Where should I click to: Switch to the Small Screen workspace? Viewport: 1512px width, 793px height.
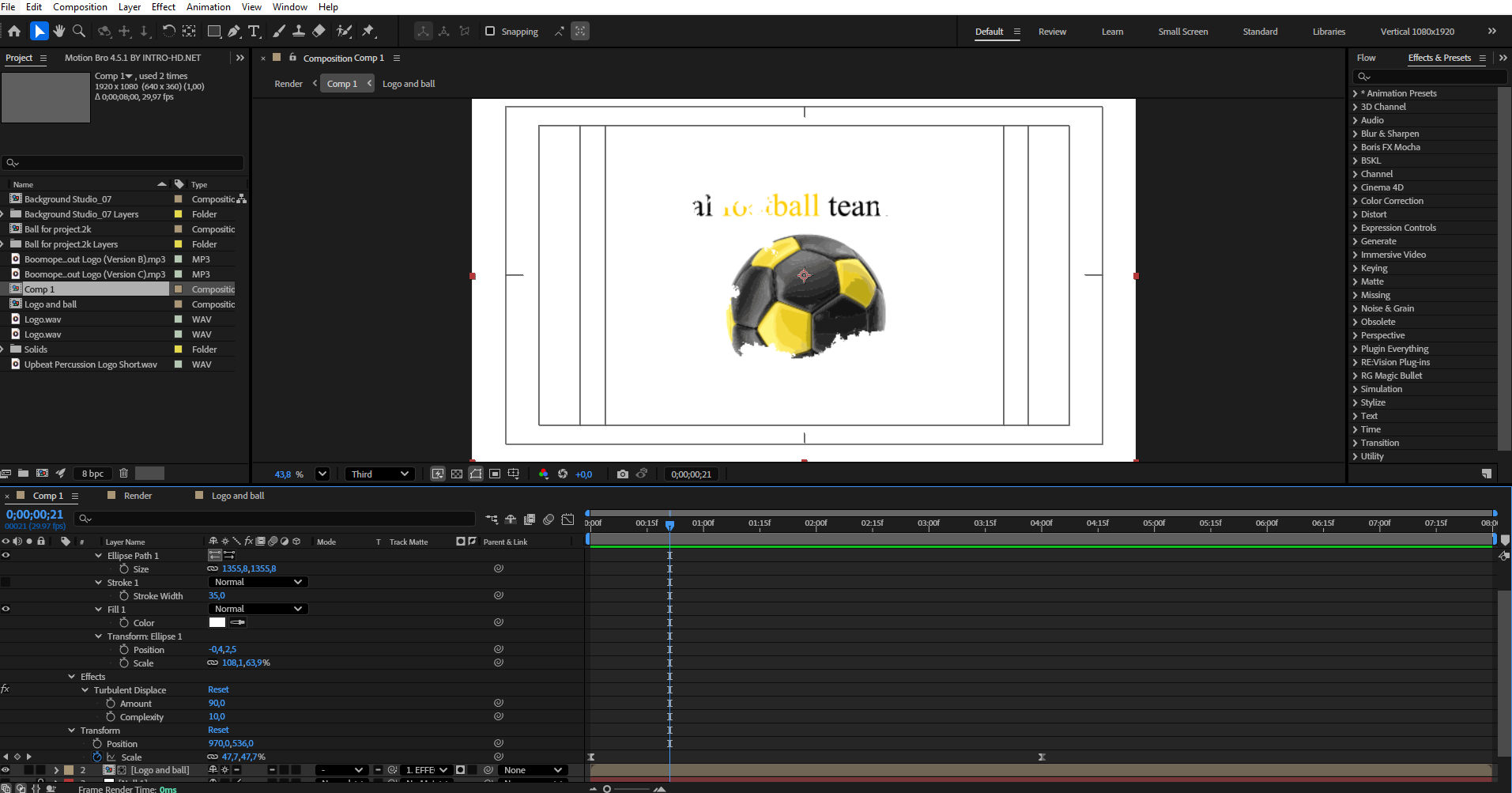point(1182,32)
